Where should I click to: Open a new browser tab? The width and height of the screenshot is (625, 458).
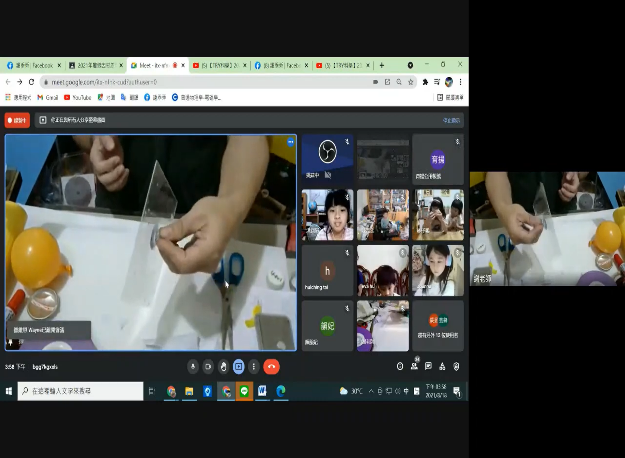[x=382, y=65]
